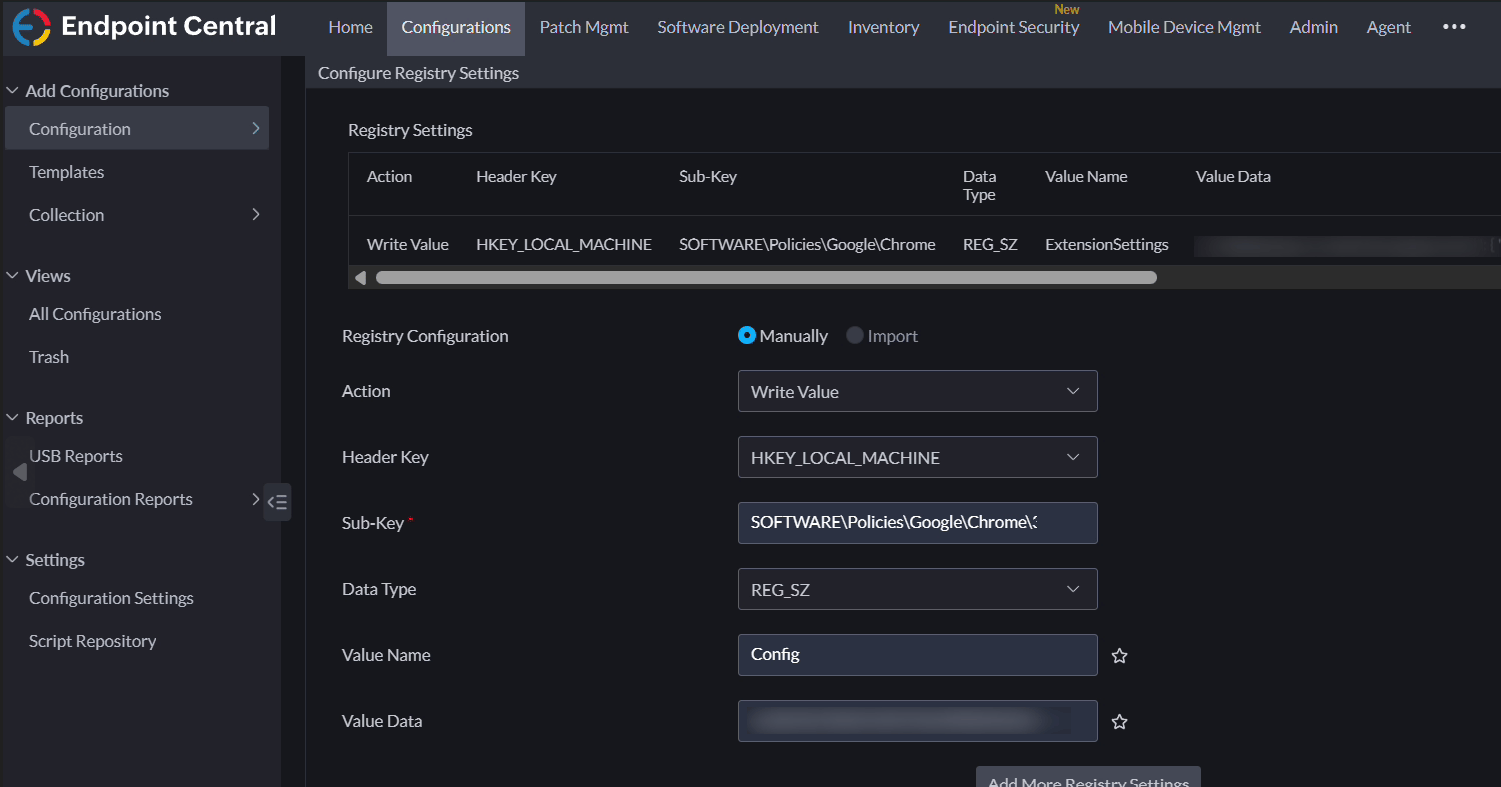The width and height of the screenshot is (1501, 787).
Task: Expand the Collection submenu arrow
Action: (x=256, y=214)
